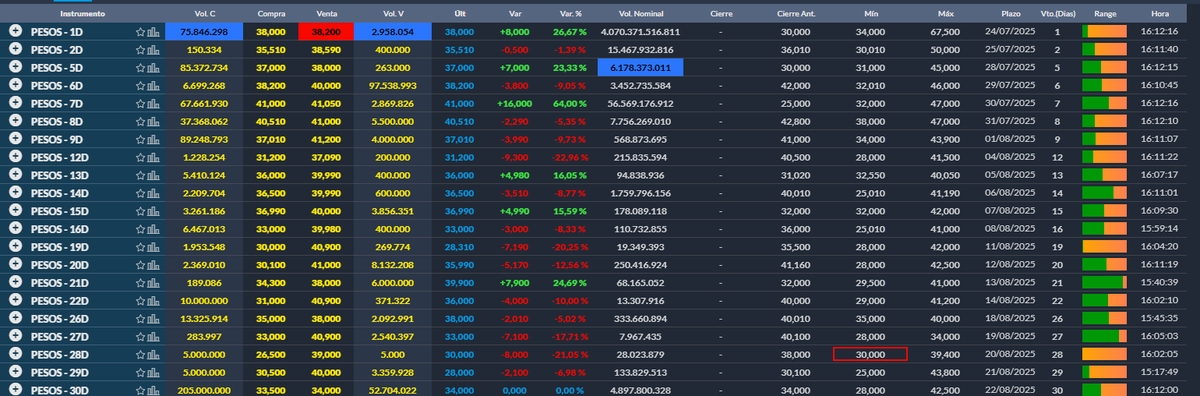Click the star icon on PESOS - 6D
Viewport: 1200px width, 396px height.
[x=141, y=86]
